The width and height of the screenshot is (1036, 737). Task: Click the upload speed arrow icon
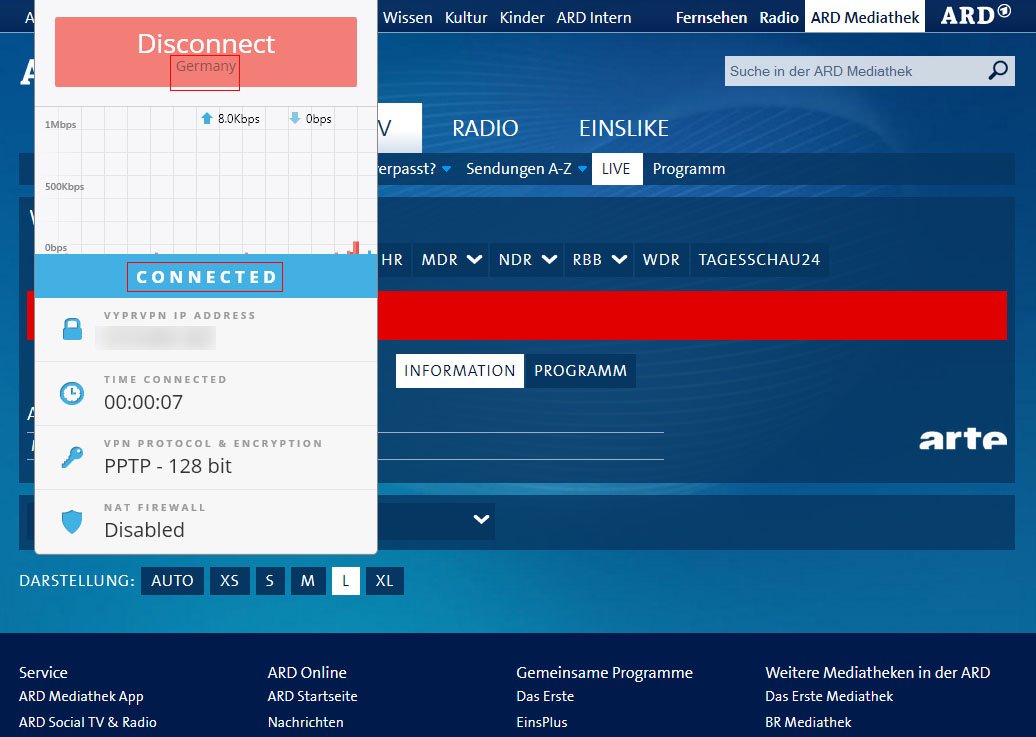(x=207, y=118)
